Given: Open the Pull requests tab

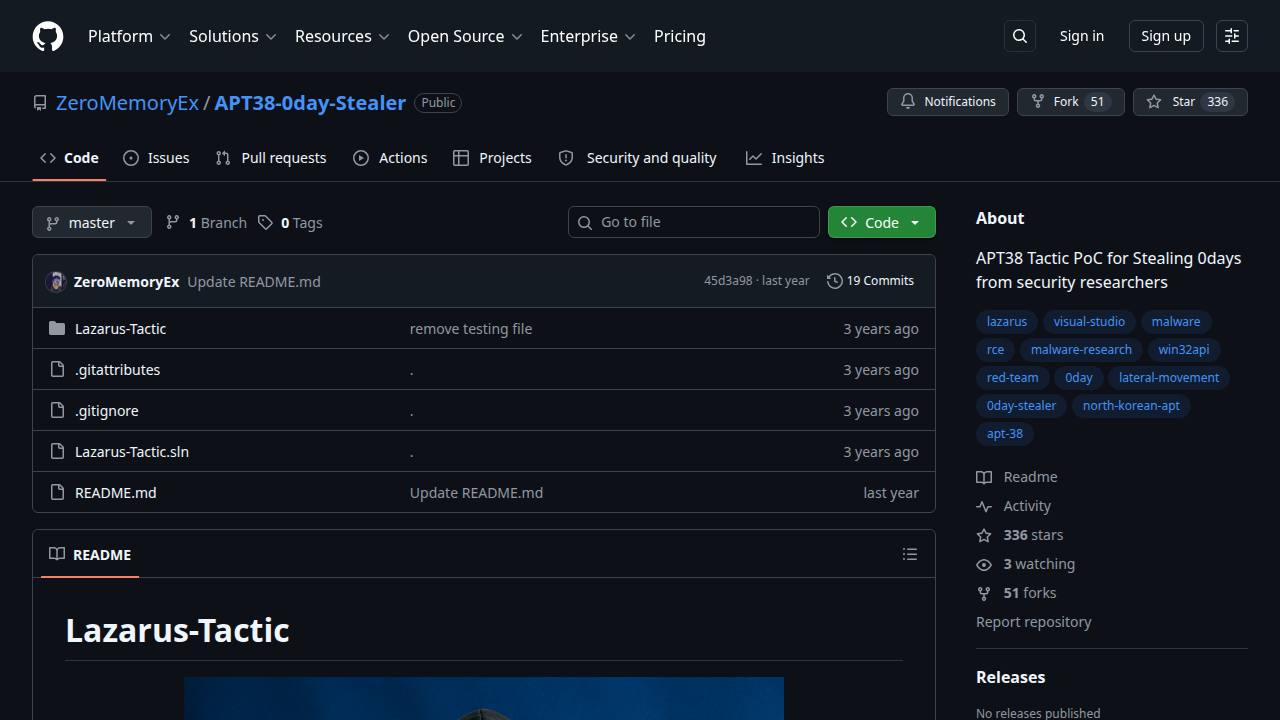Looking at the screenshot, I should pyautogui.click(x=271, y=158).
